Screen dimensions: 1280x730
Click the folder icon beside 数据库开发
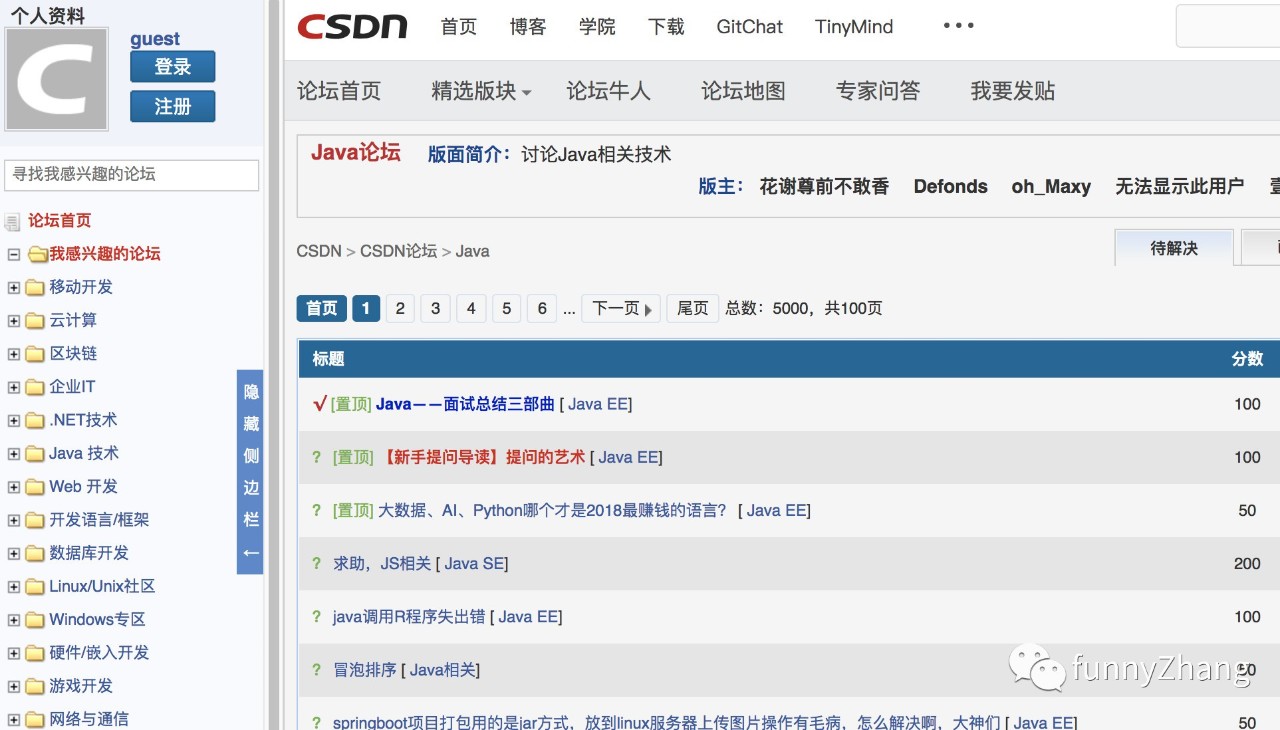pos(35,553)
